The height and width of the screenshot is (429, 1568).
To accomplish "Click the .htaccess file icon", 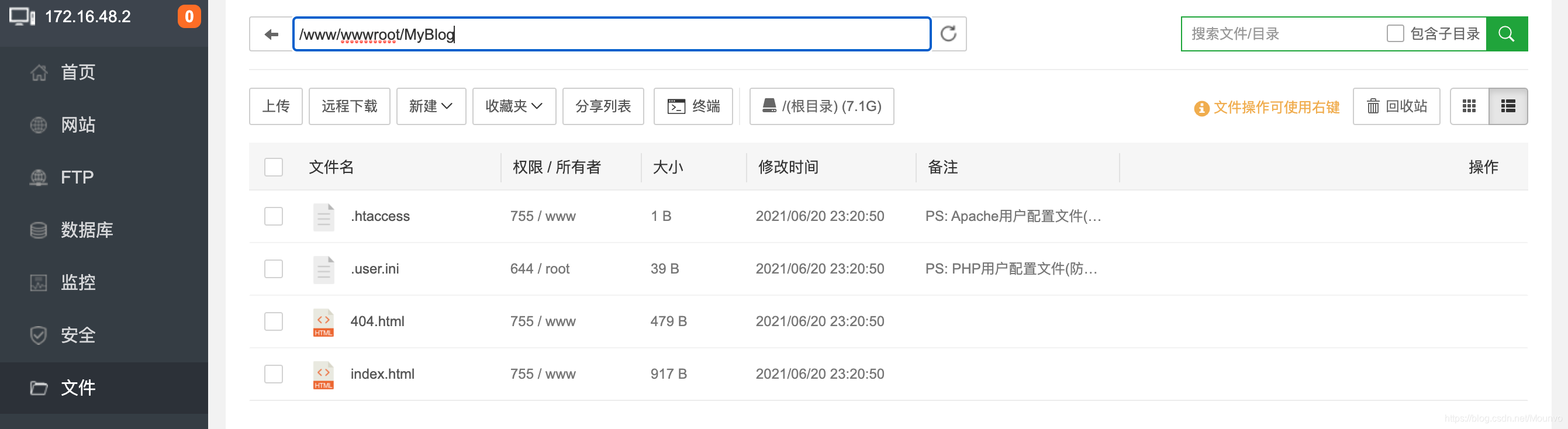I will pyautogui.click(x=324, y=217).
